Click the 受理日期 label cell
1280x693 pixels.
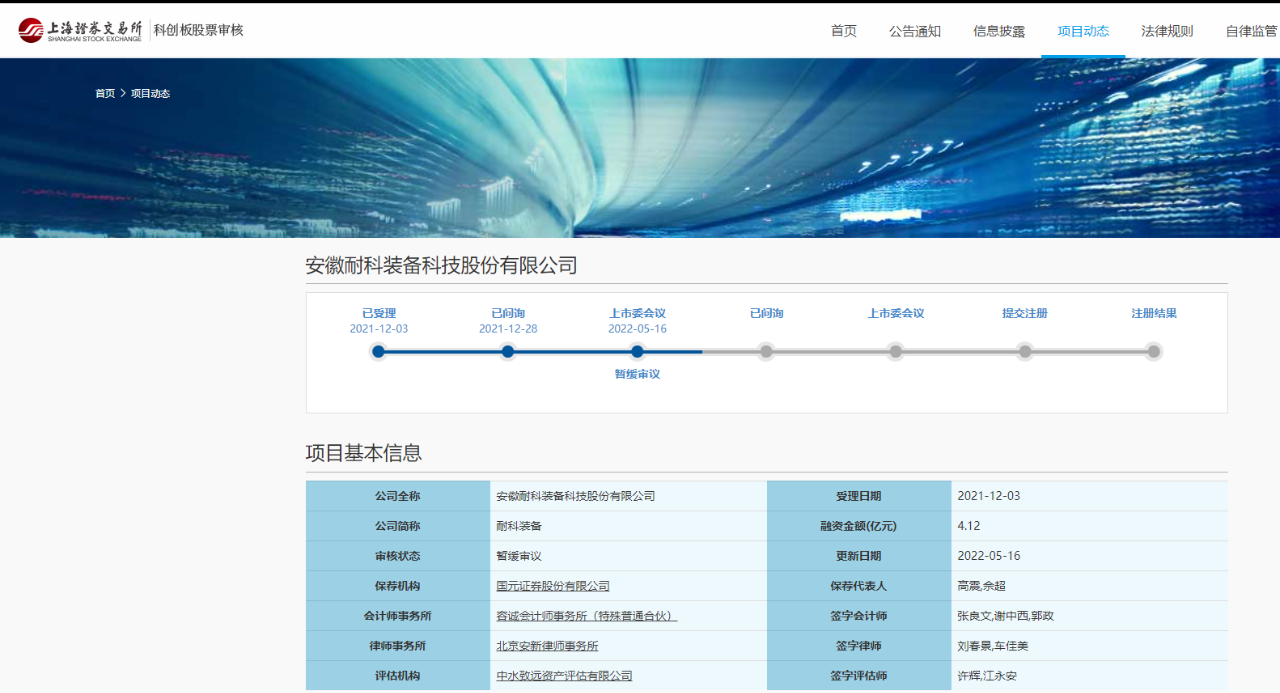tap(859, 496)
